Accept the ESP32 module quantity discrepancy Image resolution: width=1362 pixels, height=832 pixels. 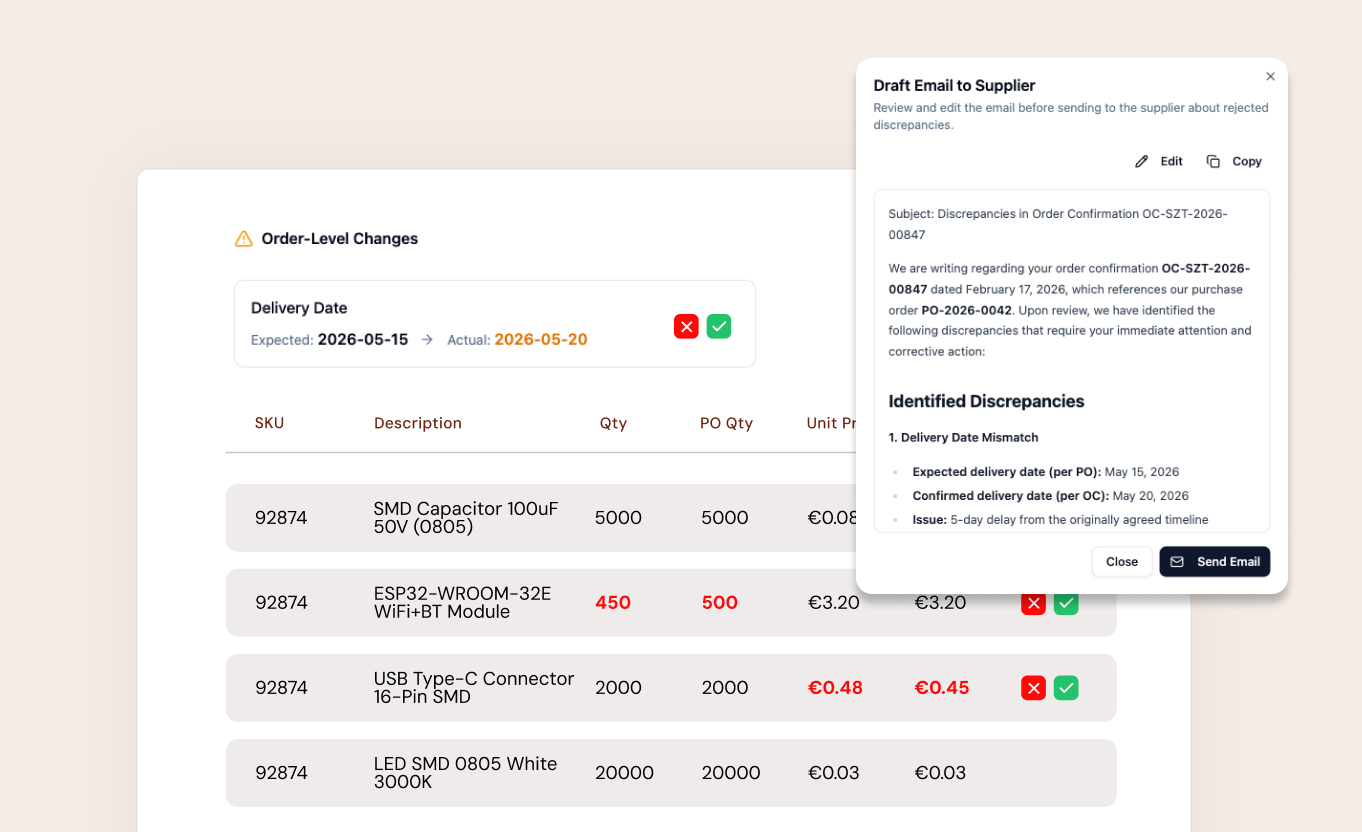coord(1066,602)
